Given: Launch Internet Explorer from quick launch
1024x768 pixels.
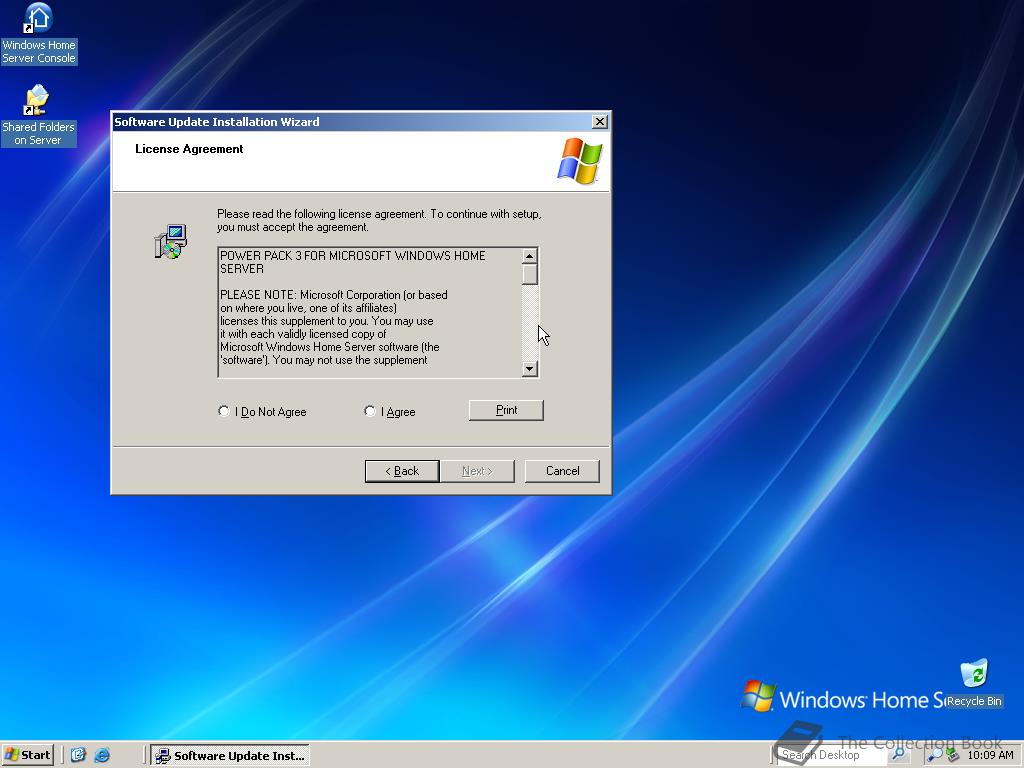Looking at the screenshot, I should click(x=102, y=755).
